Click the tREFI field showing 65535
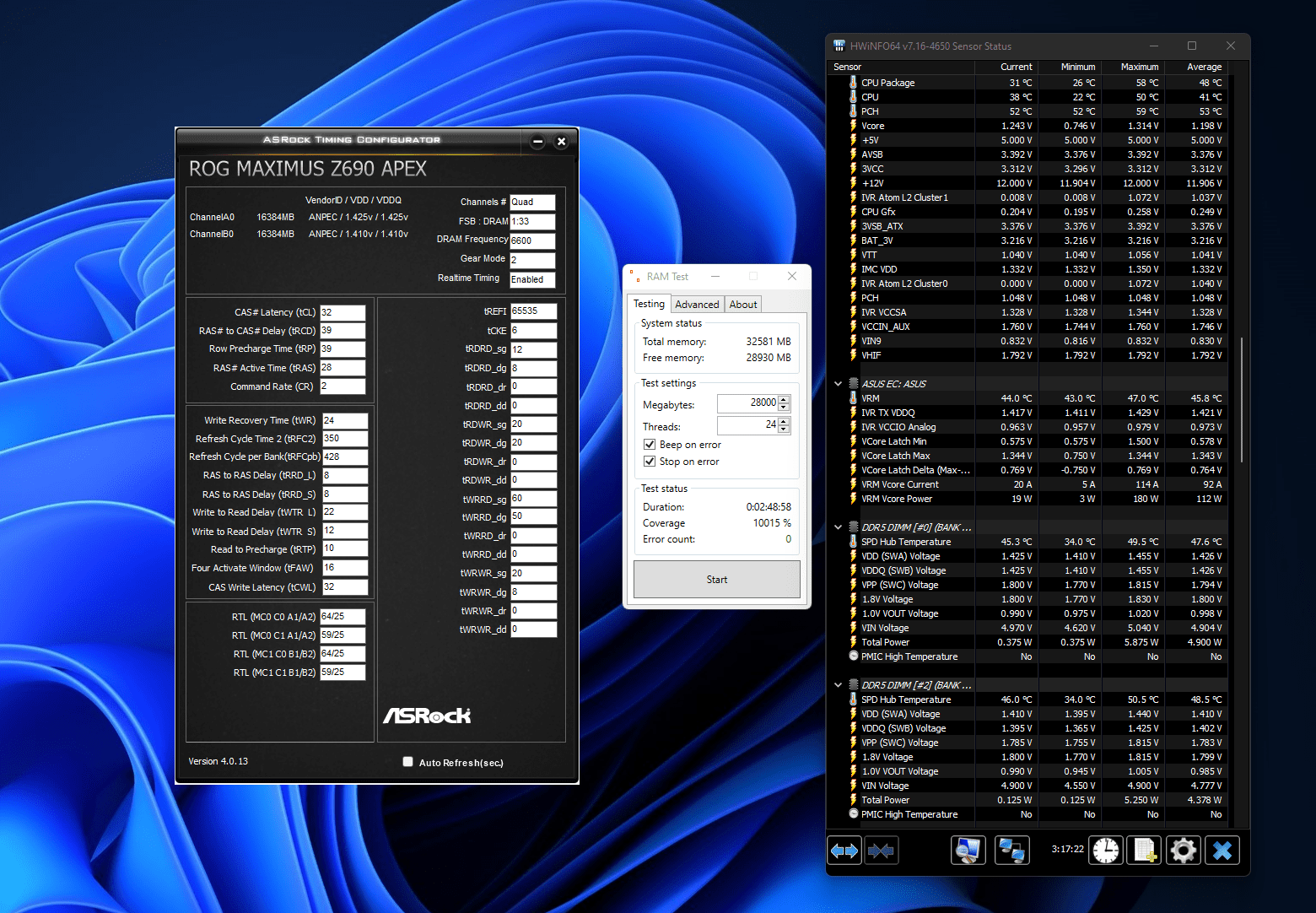Image resolution: width=1316 pixels, height=913 pixels. point(533,311)
